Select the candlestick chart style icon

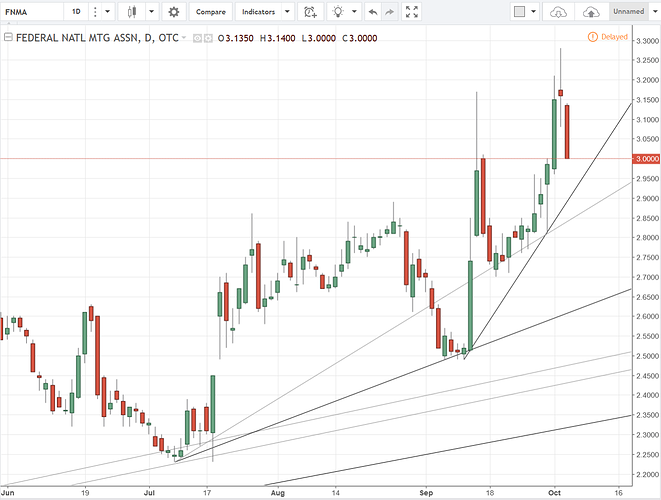[x=132, y=12]
